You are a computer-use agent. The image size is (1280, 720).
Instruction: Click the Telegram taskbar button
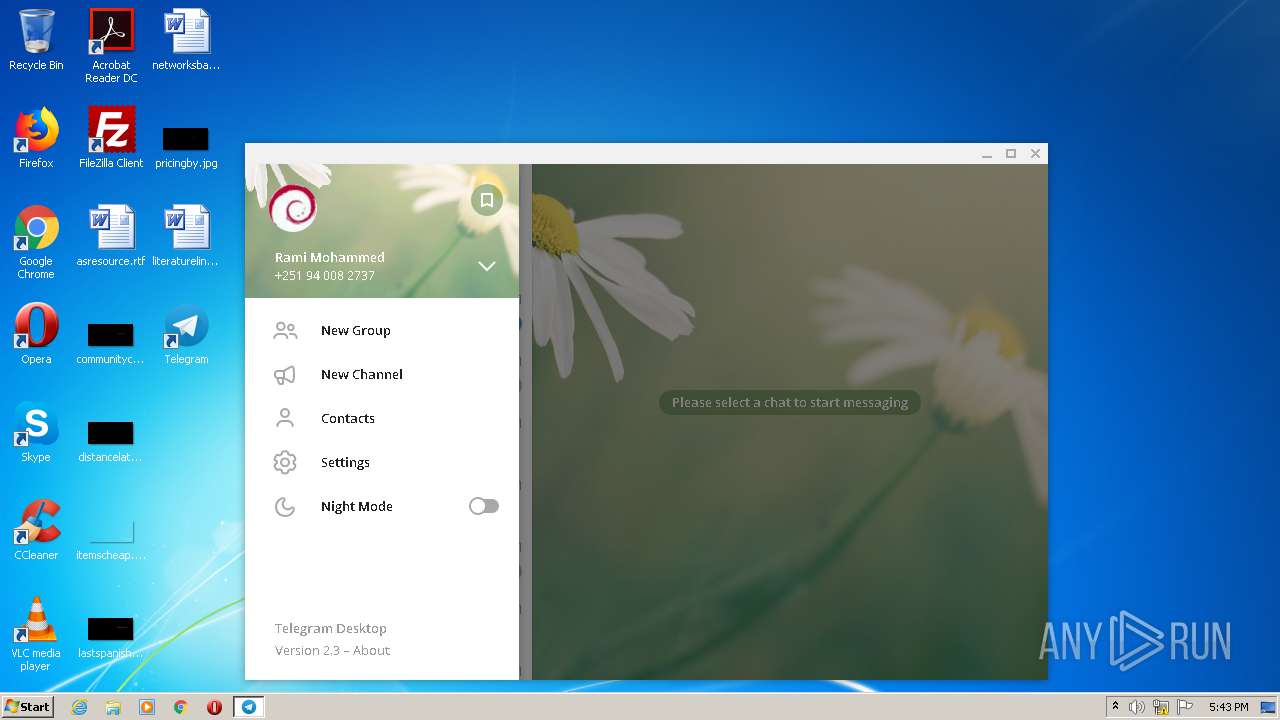(x=249, y=707)
